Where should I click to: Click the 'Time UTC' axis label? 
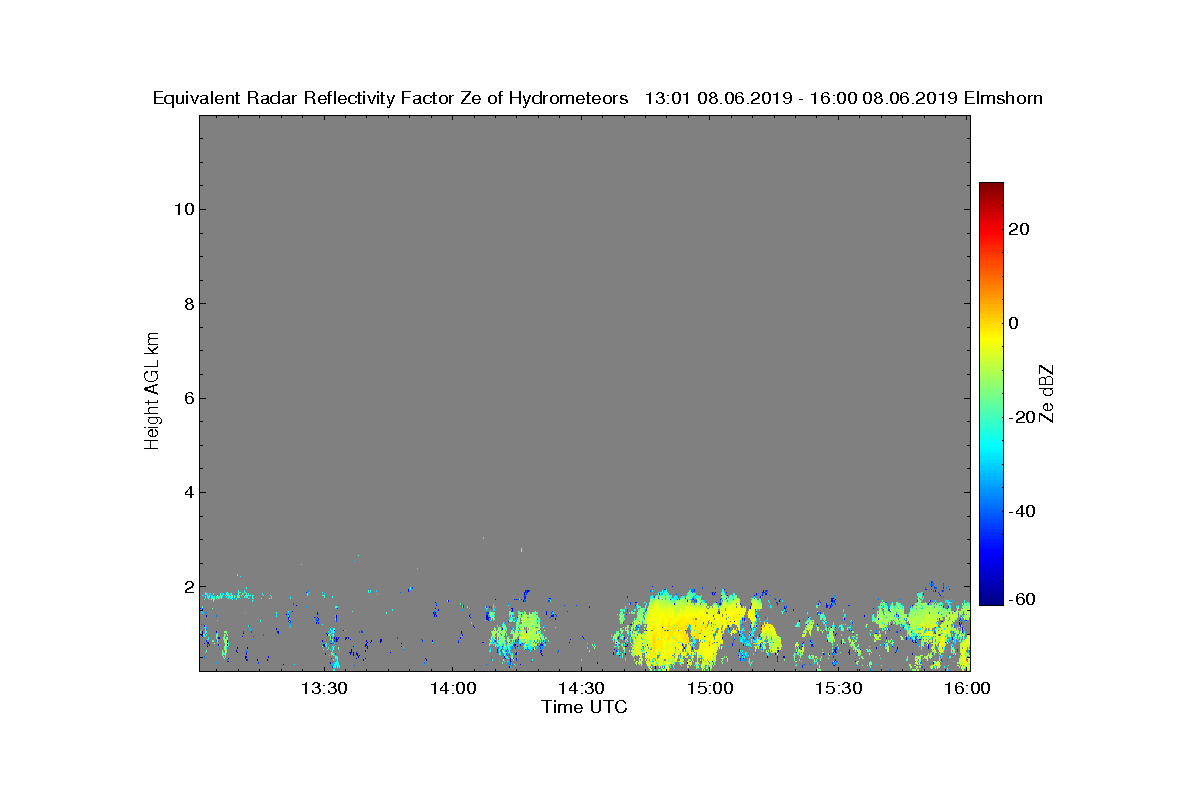tap(584, 708)
